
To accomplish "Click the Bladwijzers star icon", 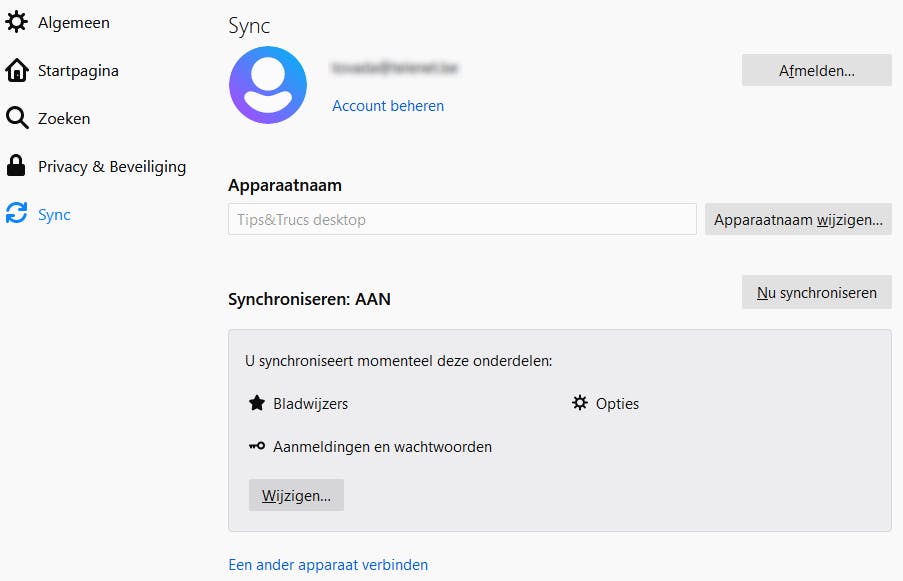I will pyautogui.click(x=257, y=404).
